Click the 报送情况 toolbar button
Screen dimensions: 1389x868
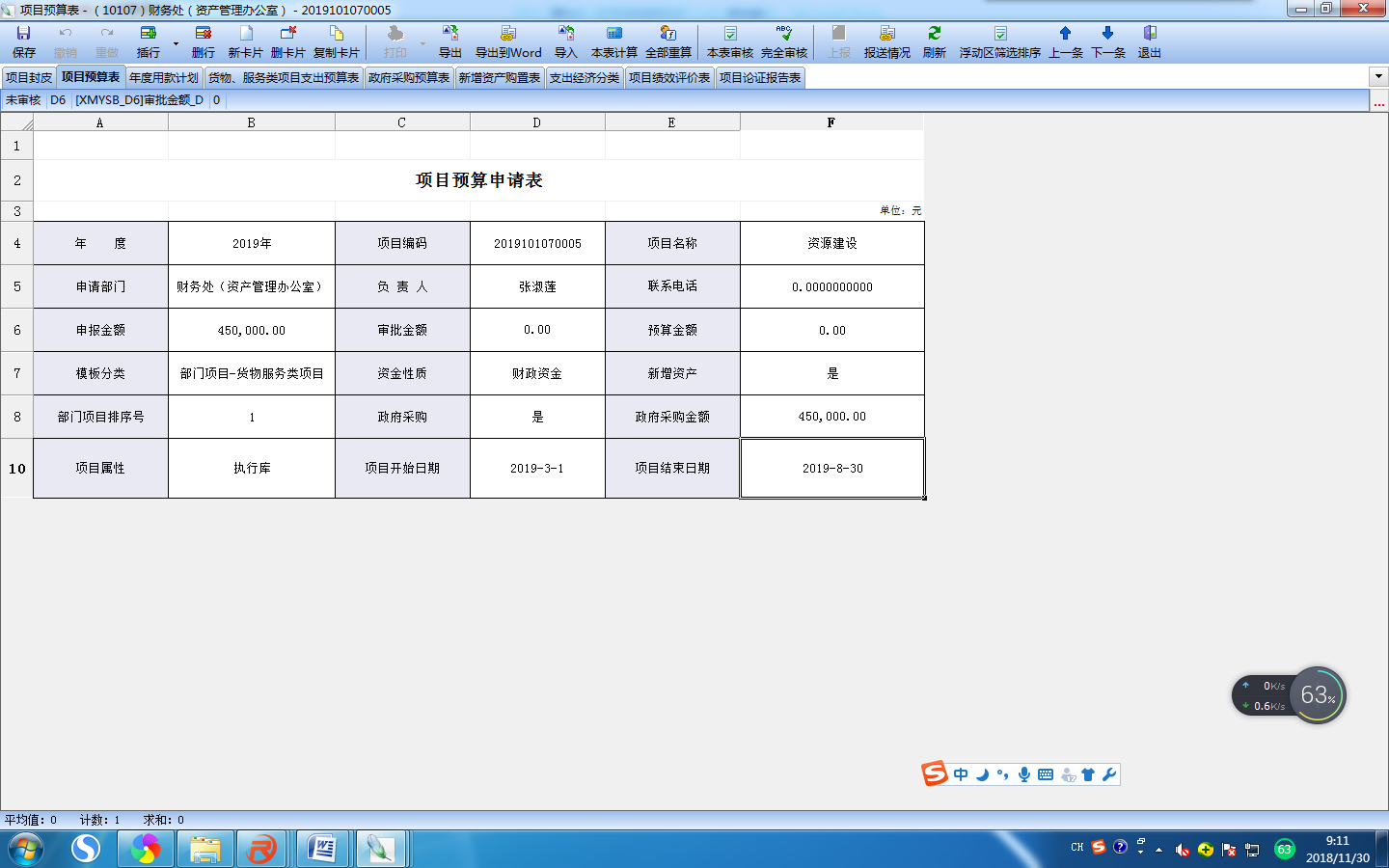[886, 41]
